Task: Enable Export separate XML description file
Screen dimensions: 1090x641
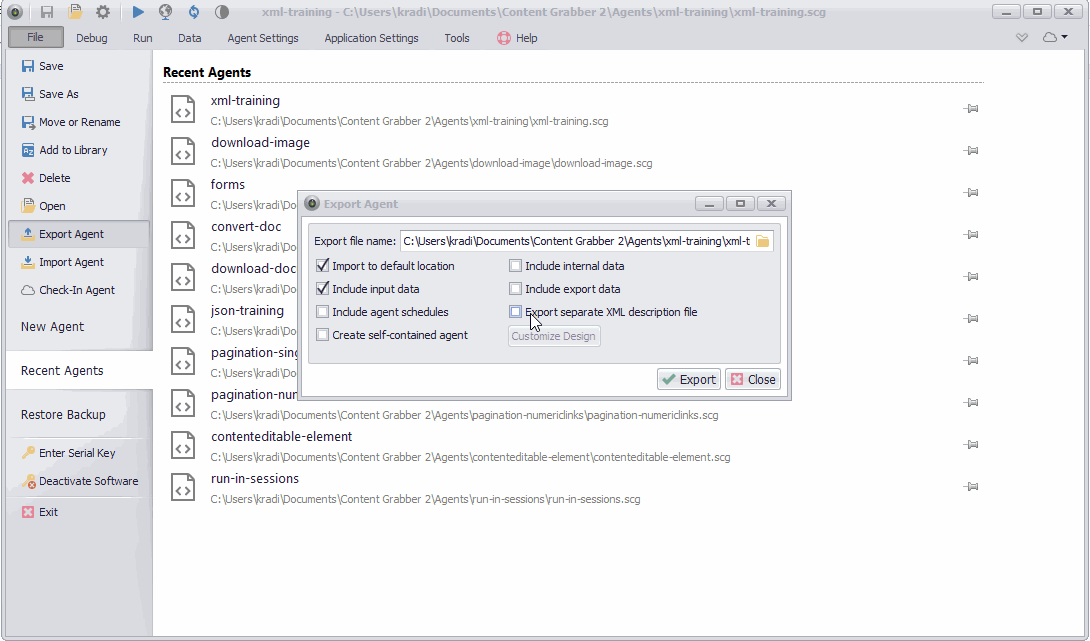Action: pos(516,312)
